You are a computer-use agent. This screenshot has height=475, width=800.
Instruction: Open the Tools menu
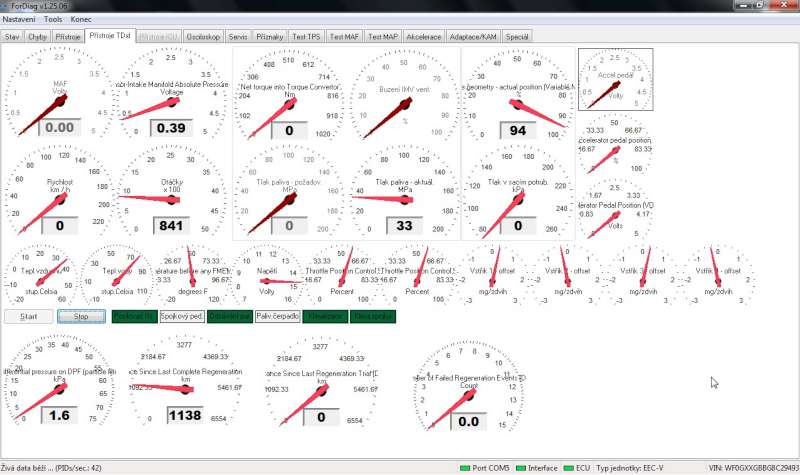53,19
